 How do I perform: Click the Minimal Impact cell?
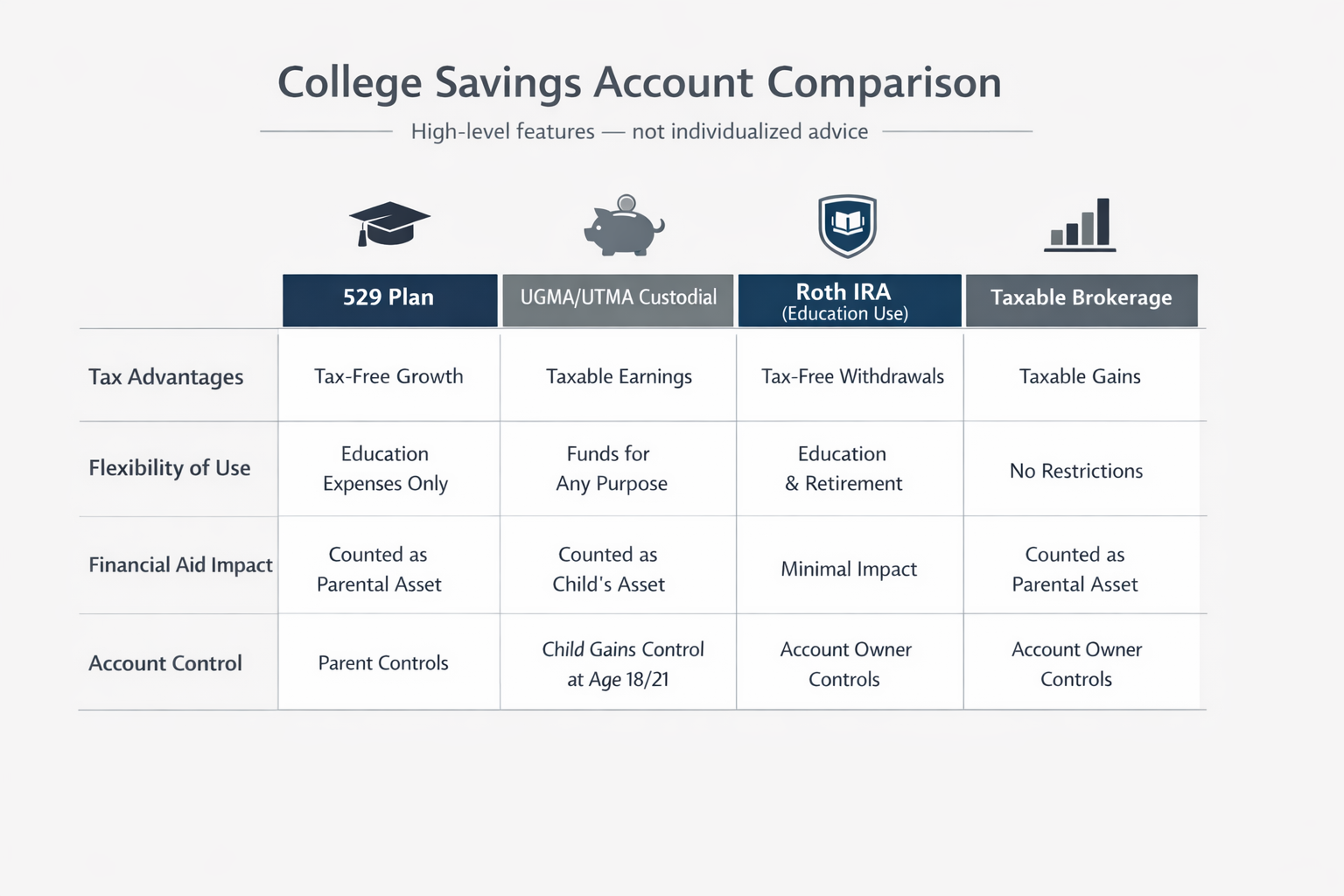coord(849,569)
